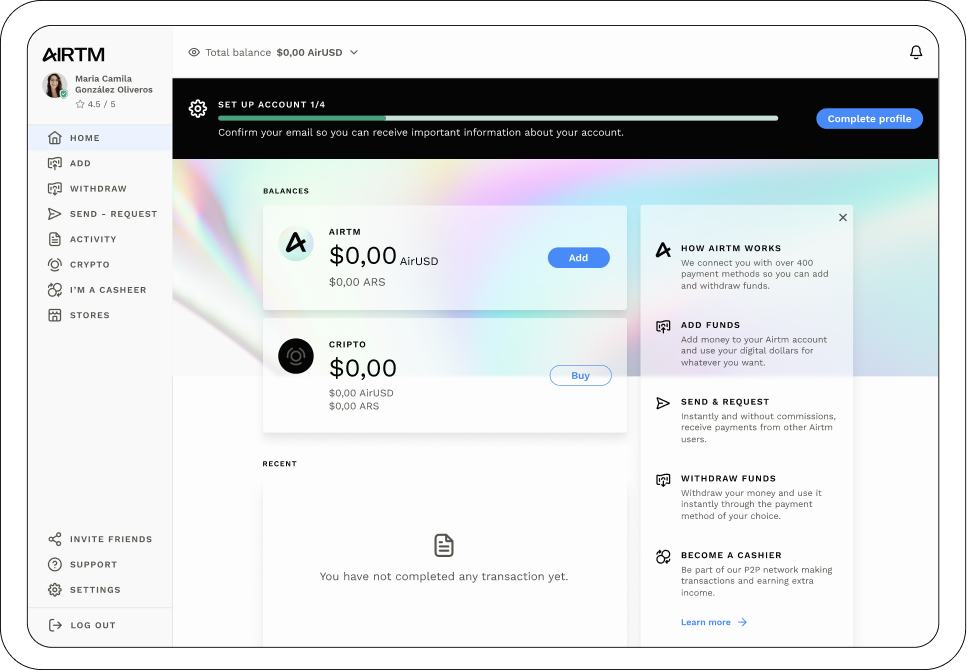967x670 pixels.
Task: Click the account setup progress bar
Action: [x=498, y=118]
